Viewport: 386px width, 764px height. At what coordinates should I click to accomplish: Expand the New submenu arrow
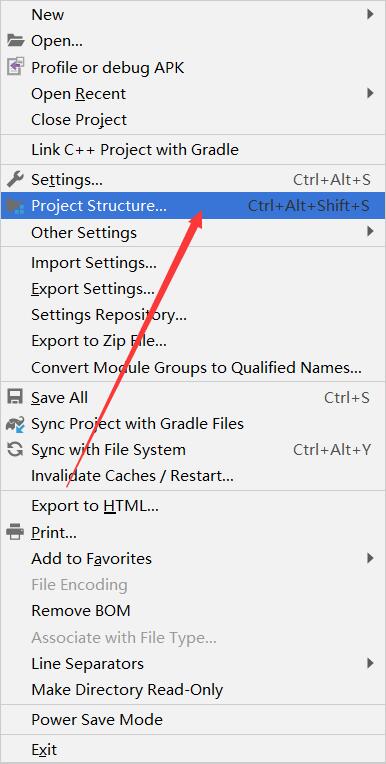(x=370, y=15)
